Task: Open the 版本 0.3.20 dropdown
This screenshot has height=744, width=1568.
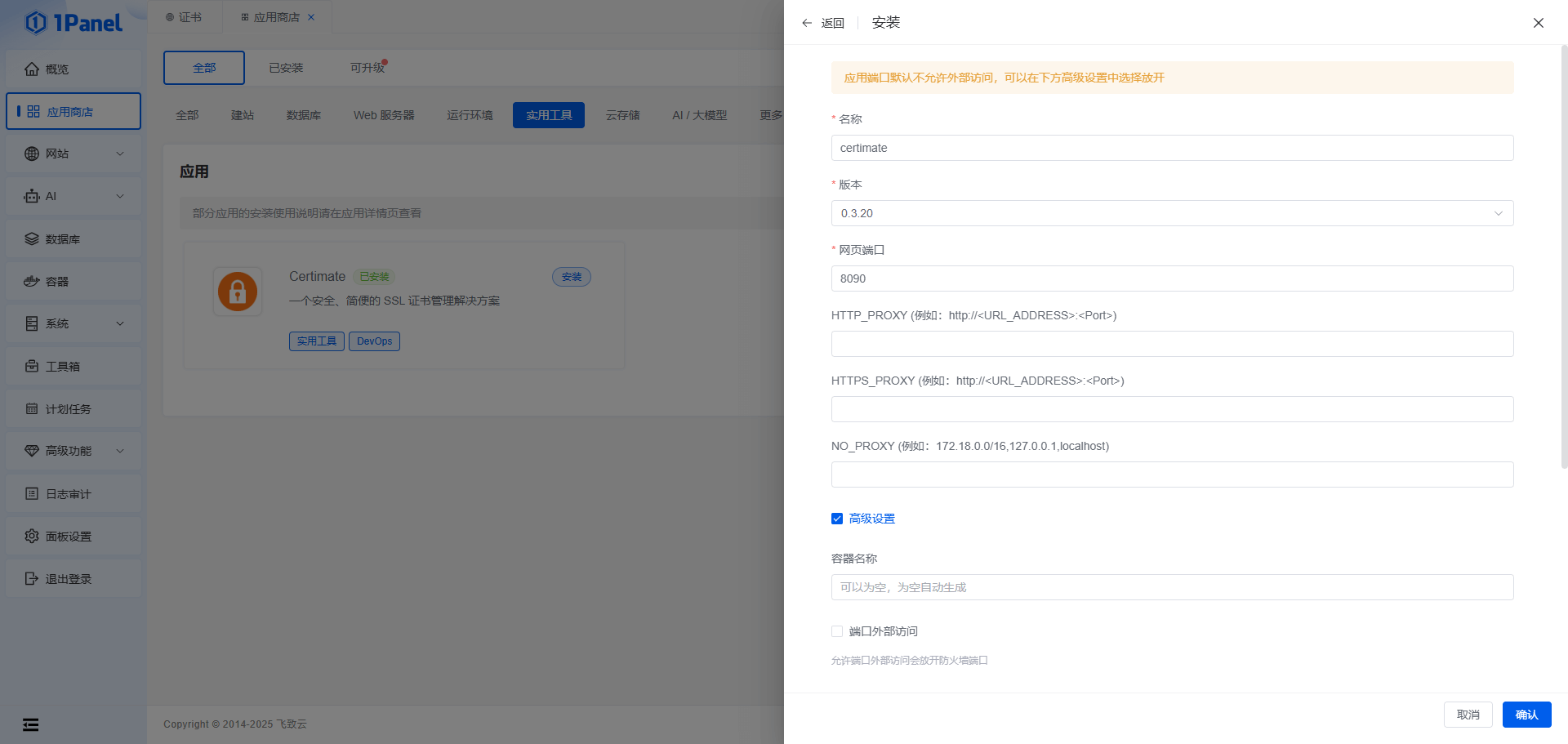Action: tap(1172, 213)
